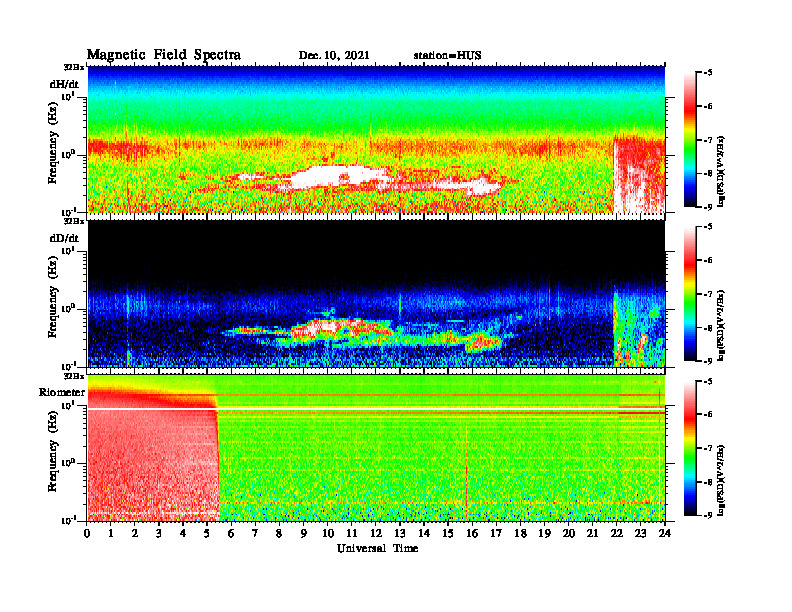This screenshot has width=792, height=612.
Task: Click hour 13 on Universal Time axis
Action: [x=400, y=533]
